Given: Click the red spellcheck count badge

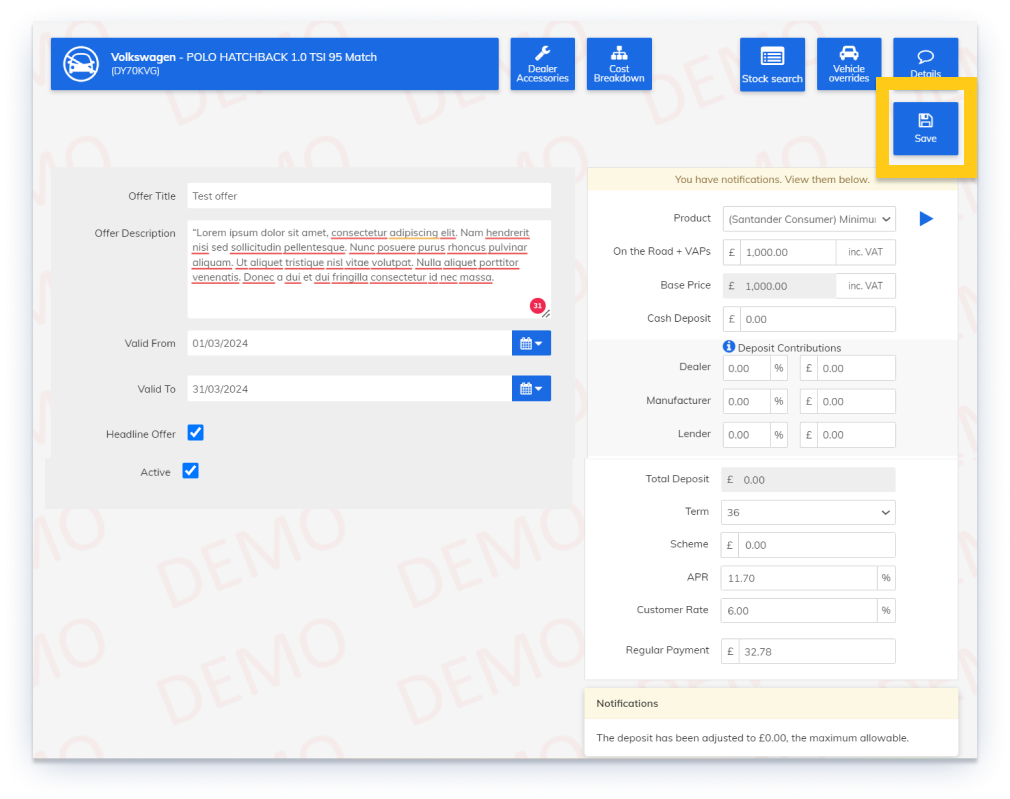Looking at the screenshot, I should coord(537,305).
